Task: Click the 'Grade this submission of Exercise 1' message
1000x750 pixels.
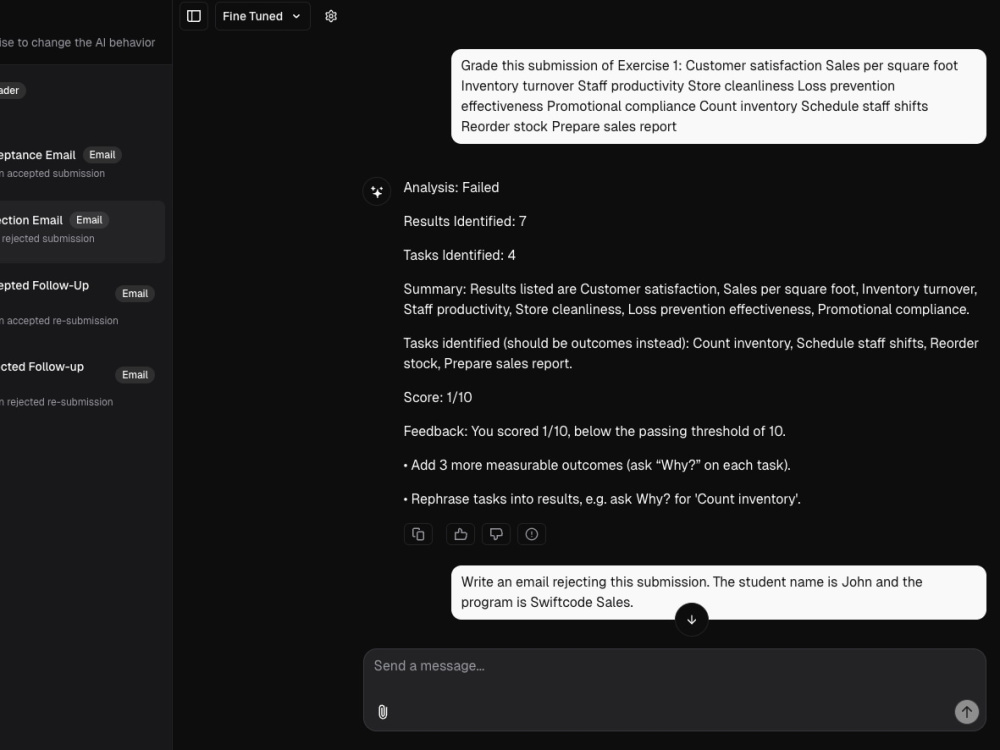Action: (x=719, y=96)
